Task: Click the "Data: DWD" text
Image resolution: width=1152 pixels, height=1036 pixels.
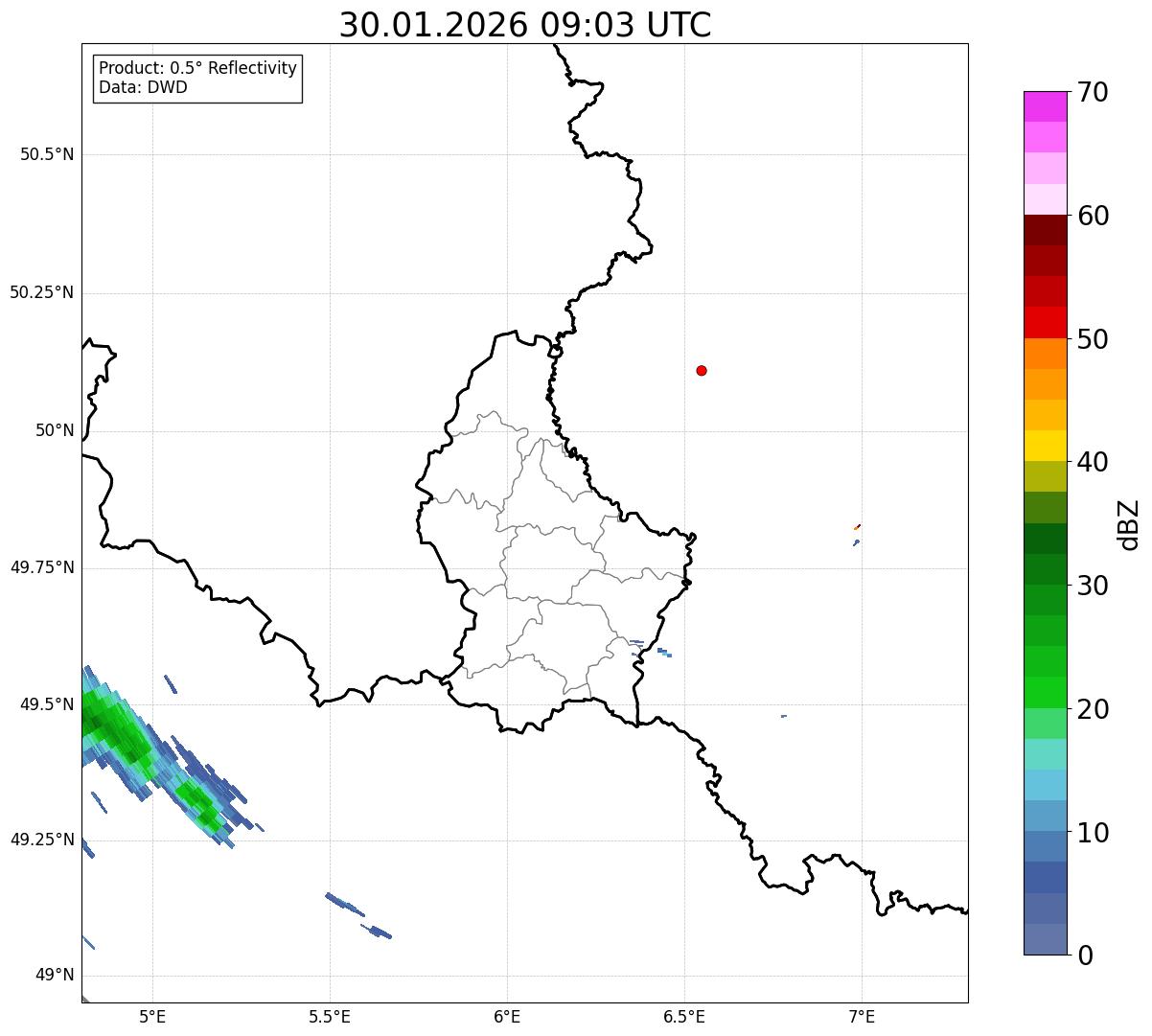Action: [x=143, y=87]
